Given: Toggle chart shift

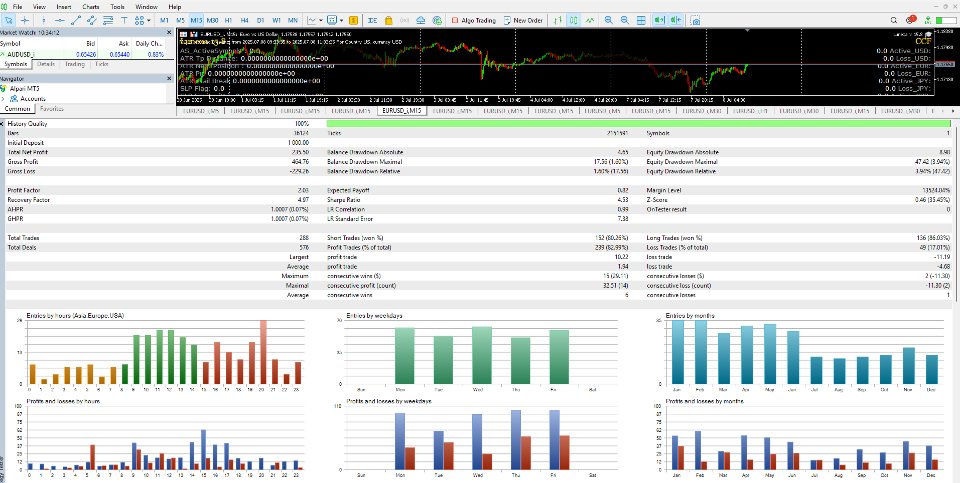Looking at the screenshot, I should click(x=675, y=20).
